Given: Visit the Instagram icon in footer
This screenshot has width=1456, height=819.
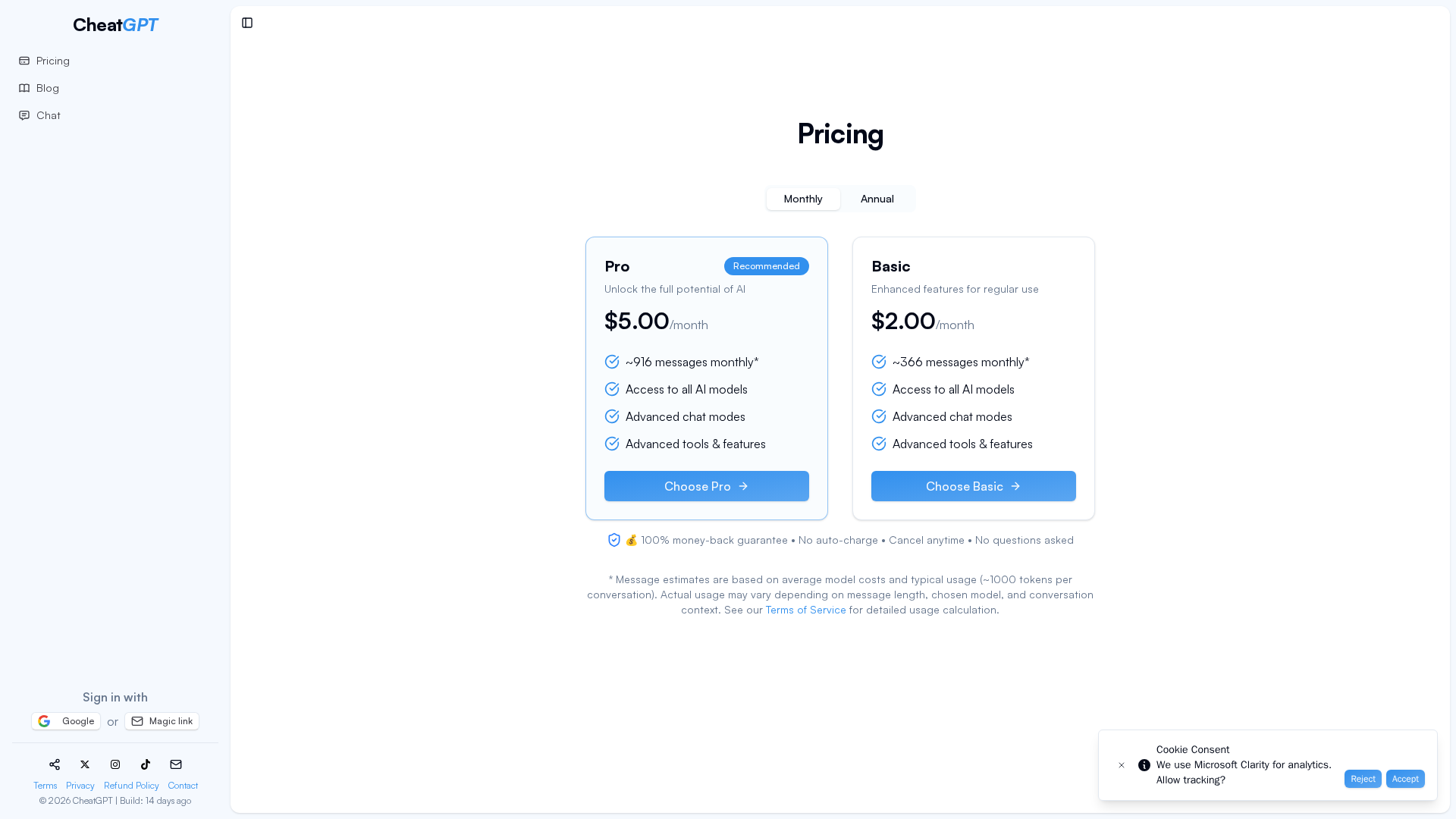Looking at the screenshot, I should [x=115, y=764].
